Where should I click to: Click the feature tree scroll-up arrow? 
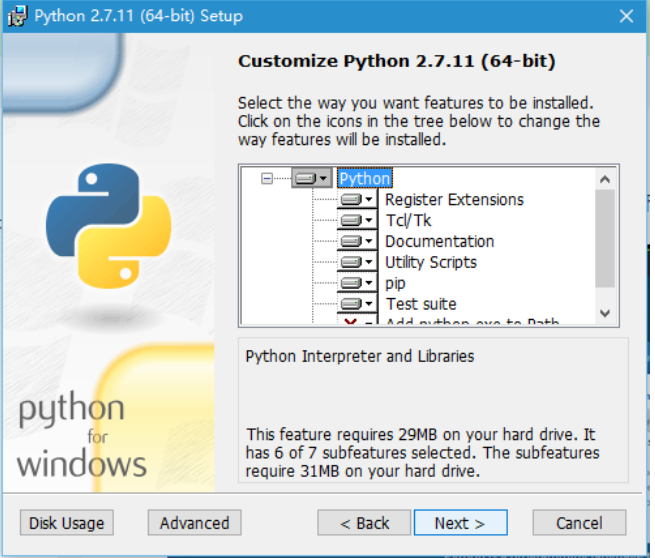605,179
